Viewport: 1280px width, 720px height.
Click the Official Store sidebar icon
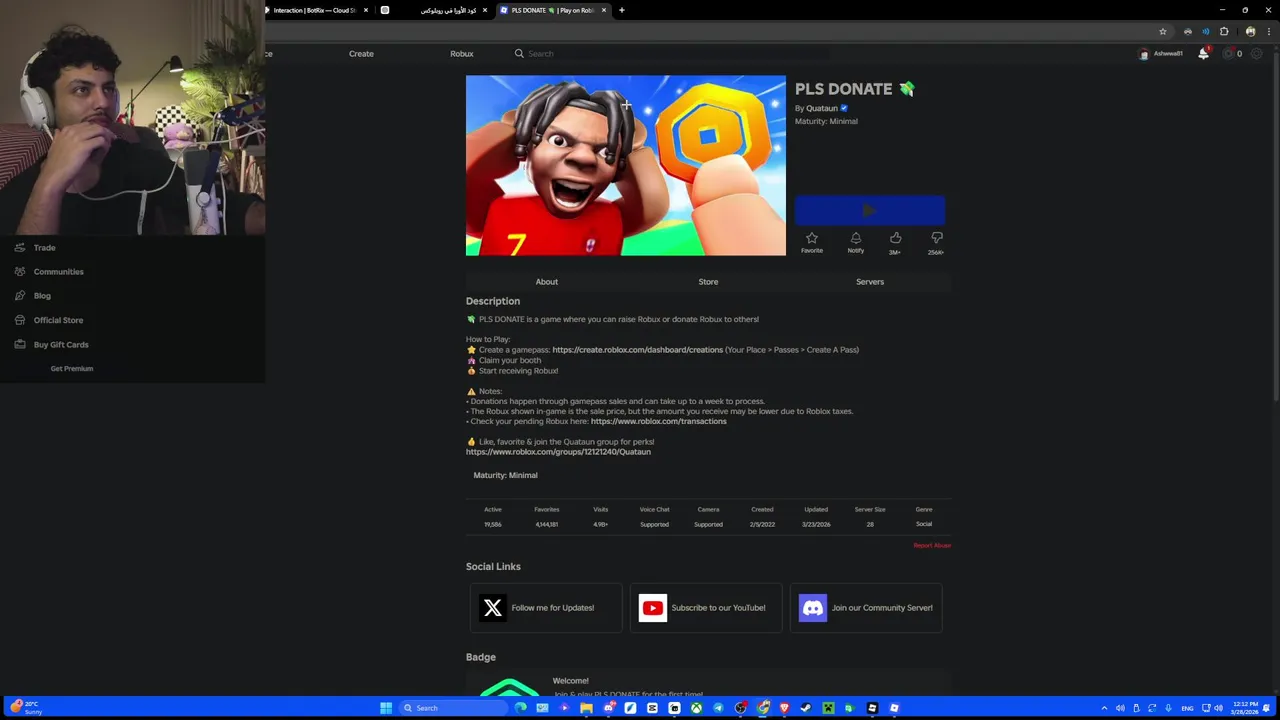(20, 320)
